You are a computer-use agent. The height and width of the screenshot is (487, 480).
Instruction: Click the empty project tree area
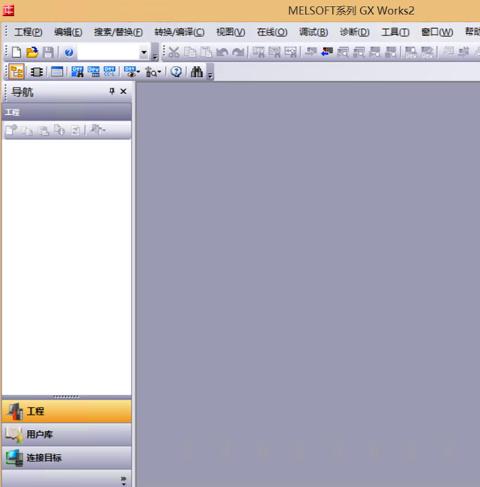click(67, 267)
